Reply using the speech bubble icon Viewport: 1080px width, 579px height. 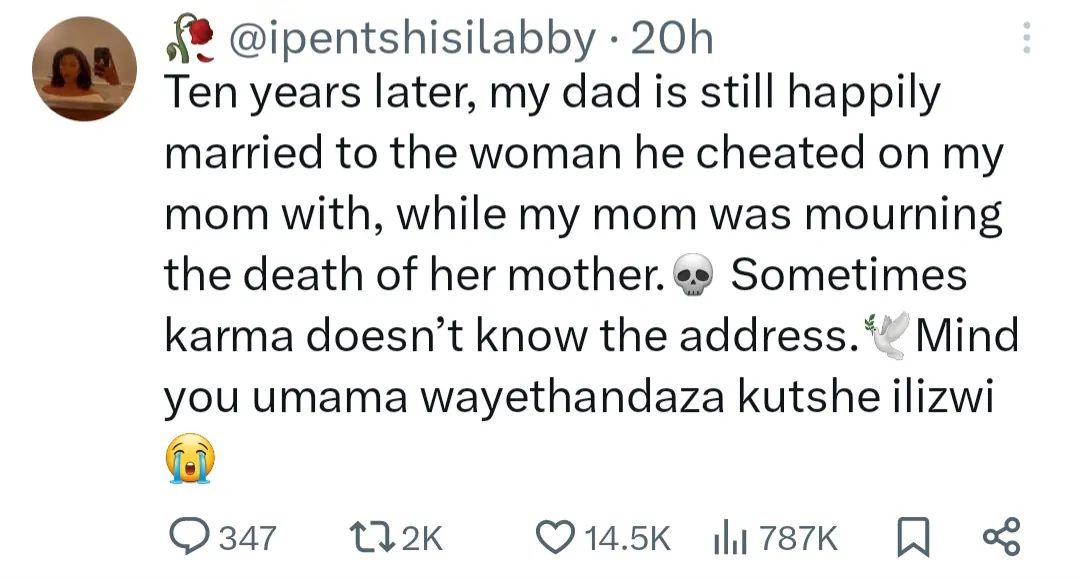[187, 538]
